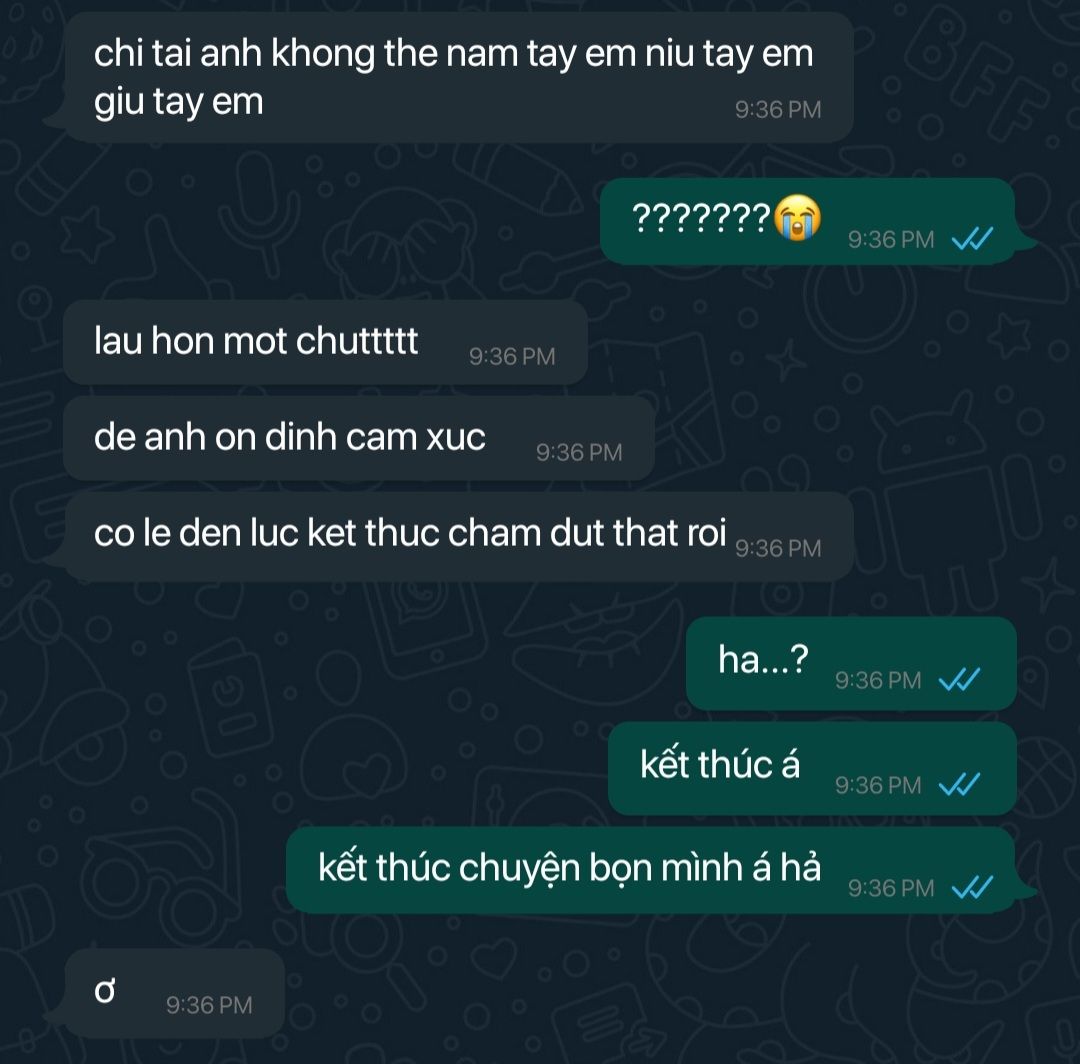The height and width of the screenshot is (1064, 1080).
Task: Click read-receipt ticks on '???????' message
Action: [972, 239]
